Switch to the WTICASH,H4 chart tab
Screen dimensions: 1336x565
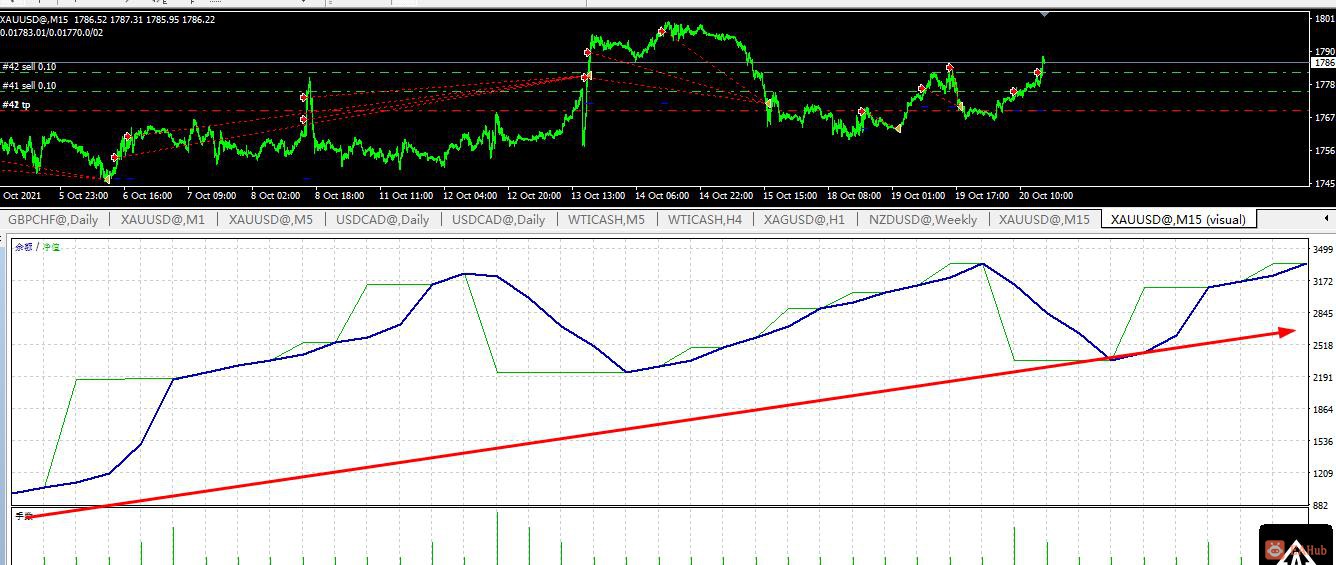pos(705,219)
